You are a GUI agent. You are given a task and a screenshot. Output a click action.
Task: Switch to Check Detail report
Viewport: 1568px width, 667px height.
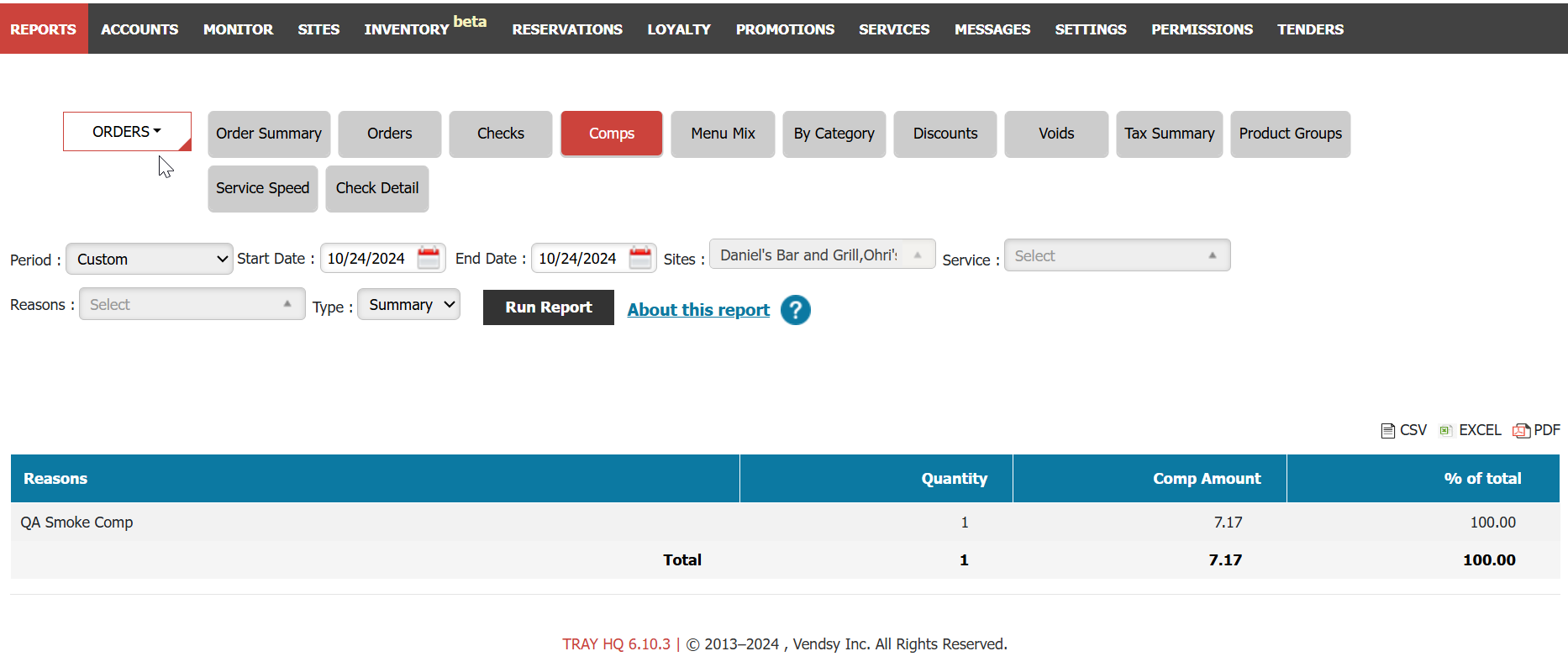click(x=377, y=188)
